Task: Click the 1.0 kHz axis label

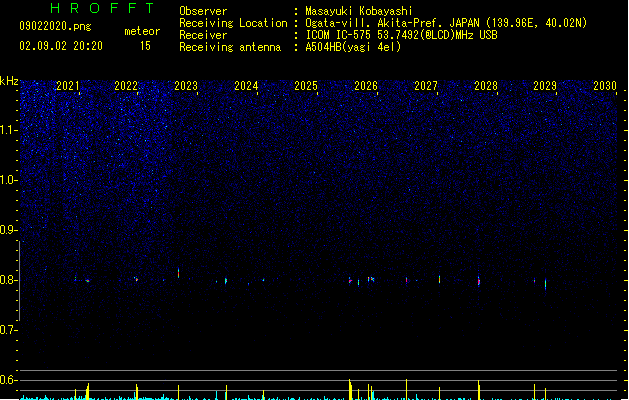Action: [8, 180]
